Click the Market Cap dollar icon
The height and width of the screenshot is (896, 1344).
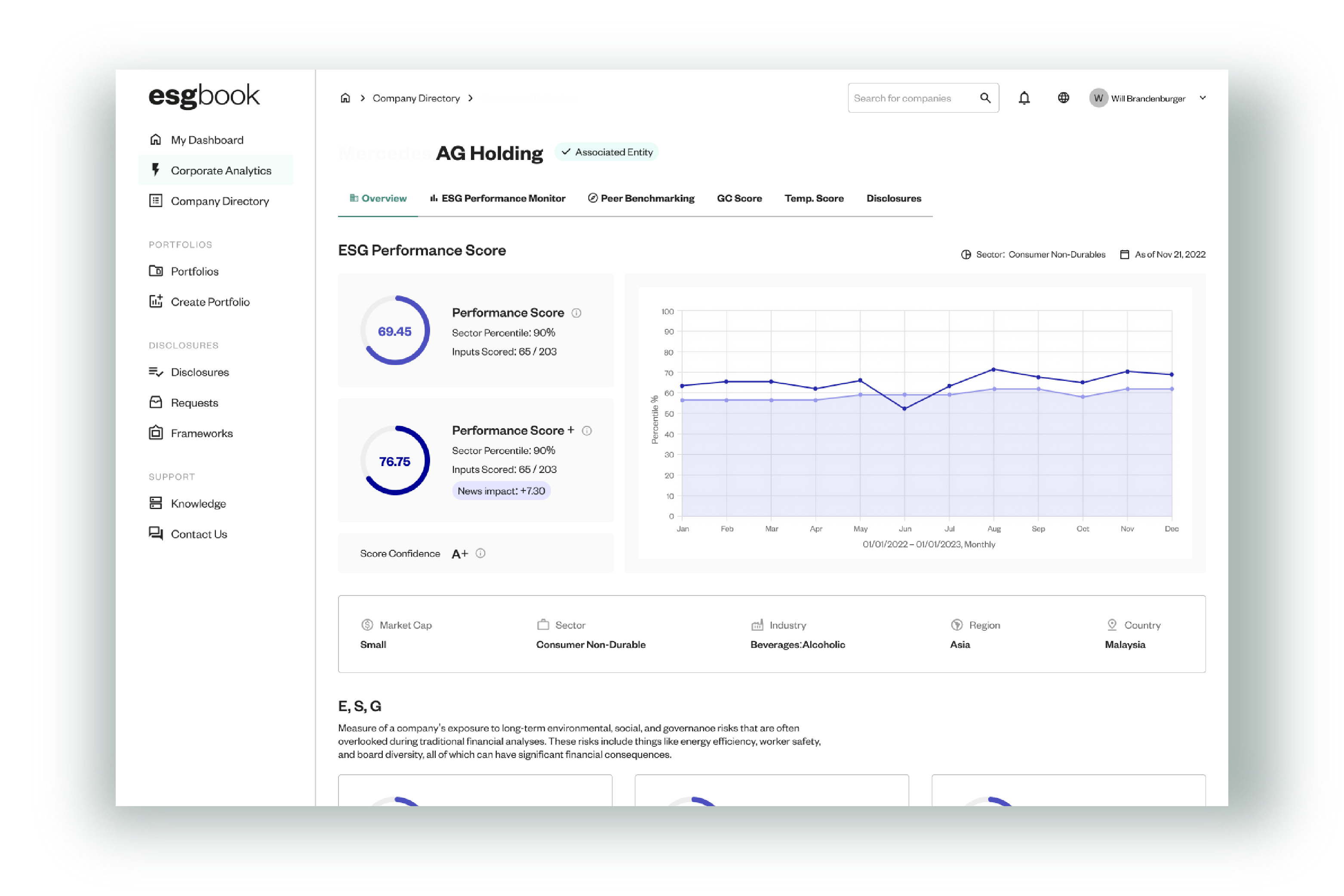(x=367, y=625)
